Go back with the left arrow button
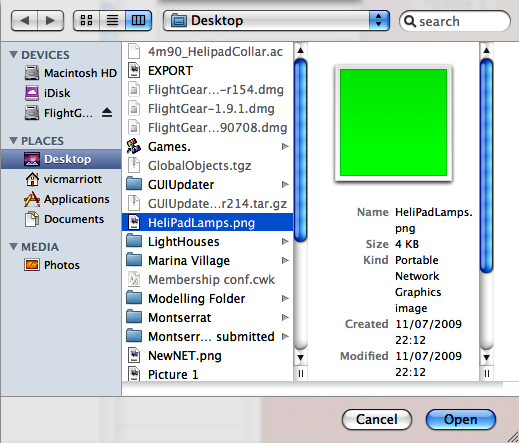The height and width of the screenshot is (443, 519). (24, 21)
